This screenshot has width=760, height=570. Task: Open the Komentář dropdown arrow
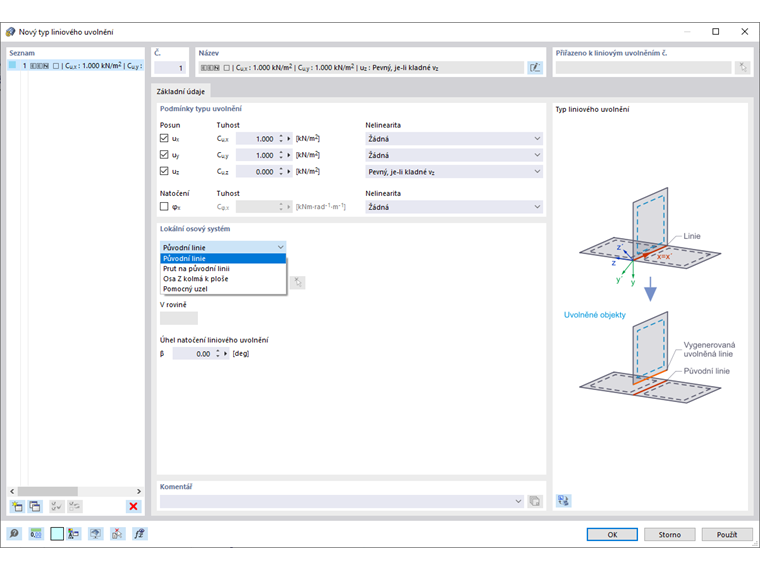tap(518, 501)
